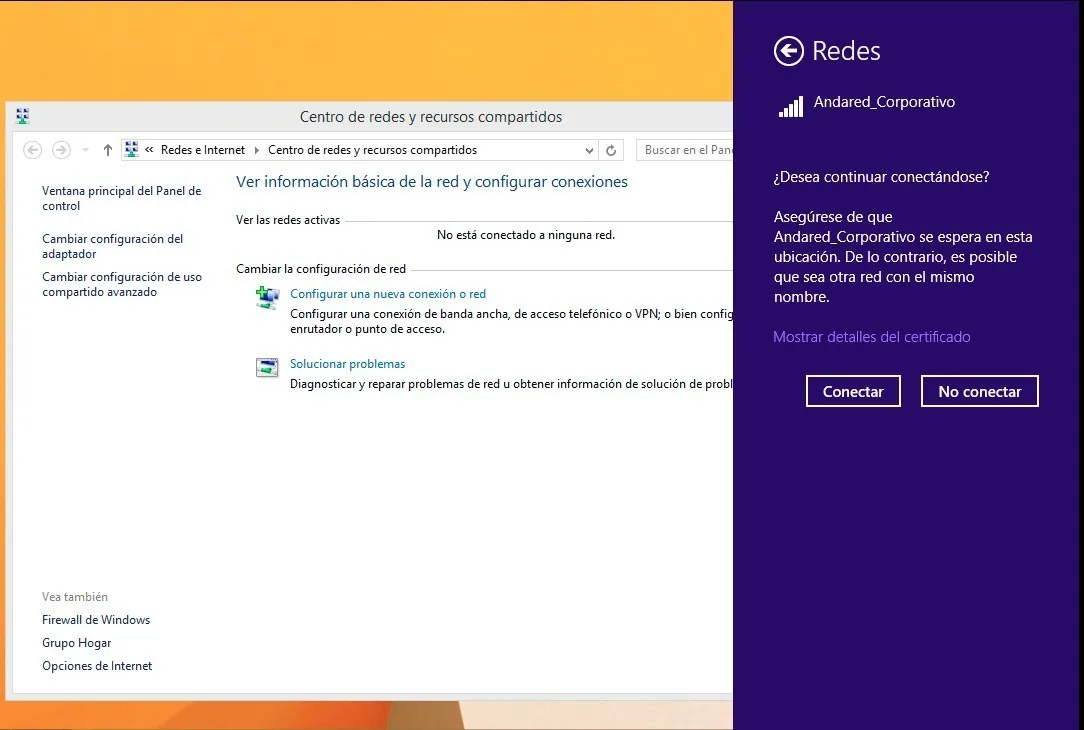Click the explorer Back navigation arrow
This screenshot has width=1084, height=730.
(x=32, y=150)
